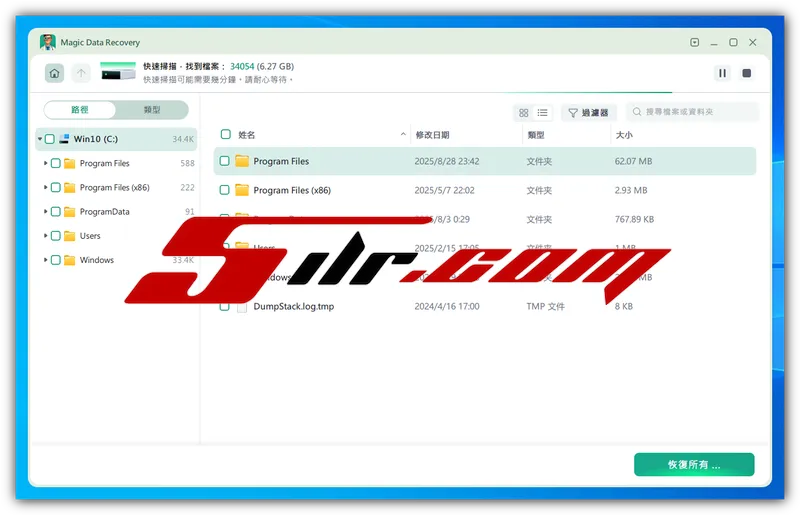Screen dimensions: 800x515
Task: Expand Users in the tree
Action: [45, 236]
